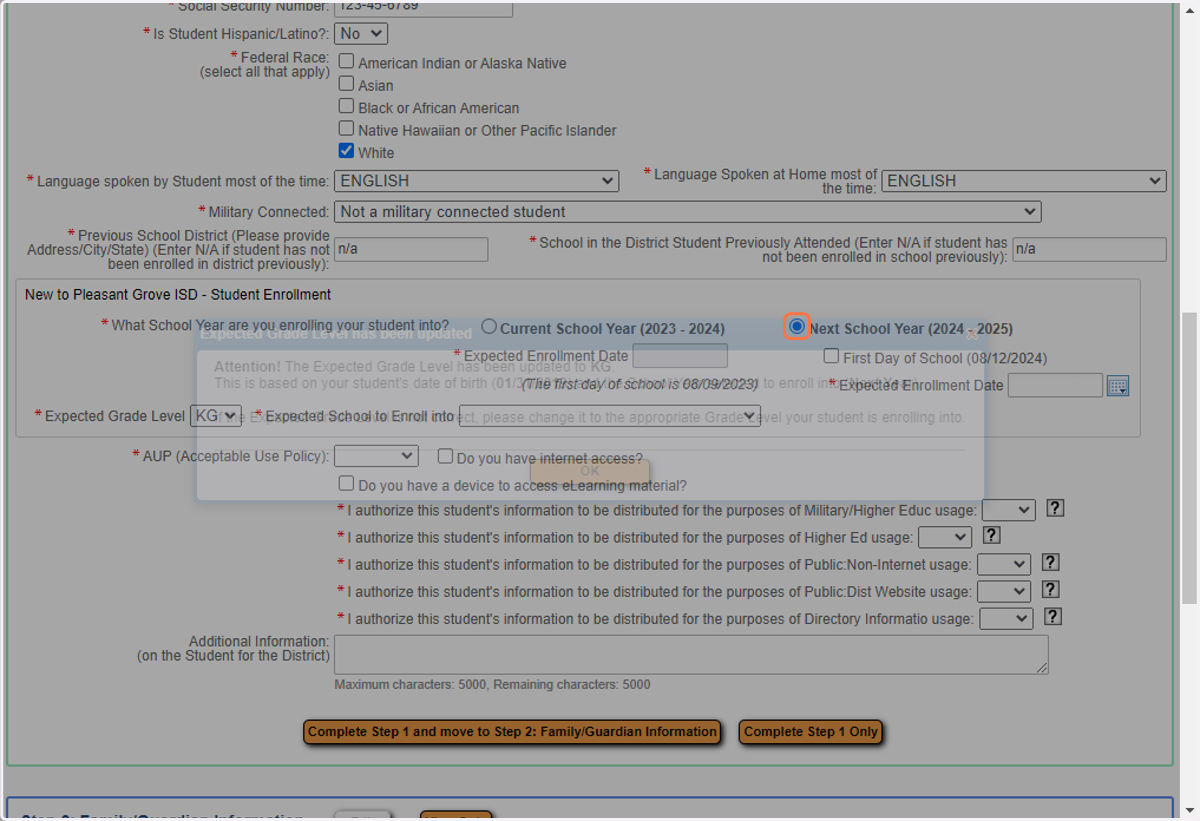This screenshot has width=1200, height=821.
Task: Open the Expected School to Enroll into dropdown
Action: tap(610, 415)
